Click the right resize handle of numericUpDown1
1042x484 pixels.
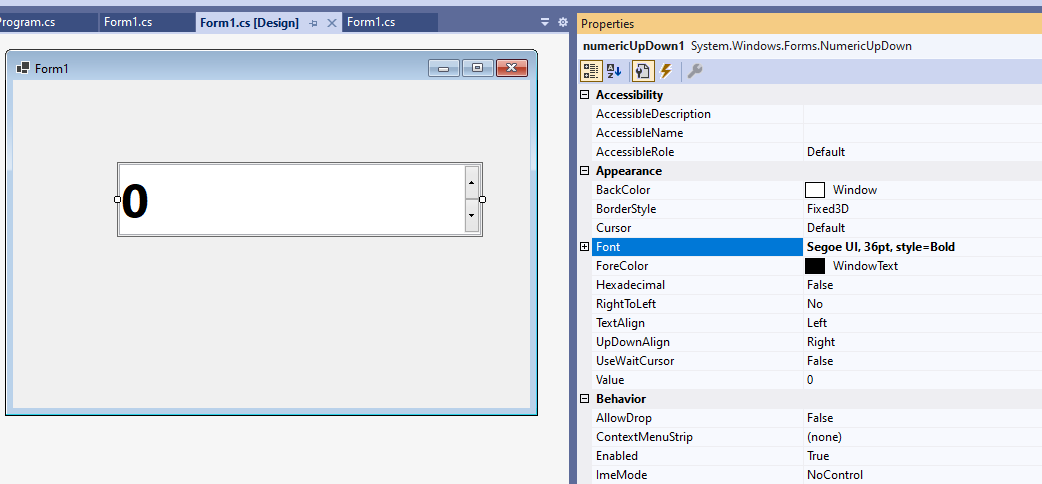482,199
